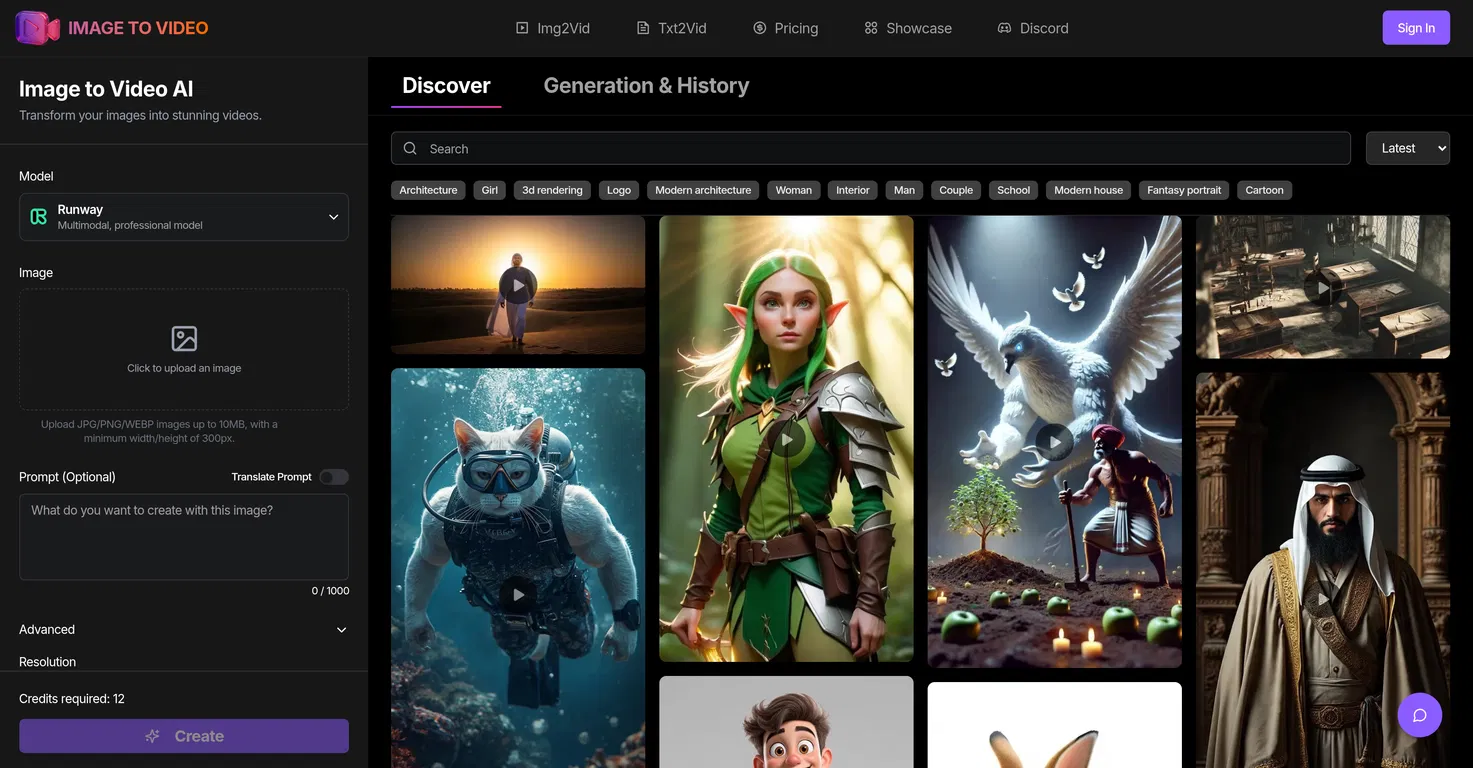Click the image upload placeholder icon
The image size is (1473, 768).
pos(184,339)
